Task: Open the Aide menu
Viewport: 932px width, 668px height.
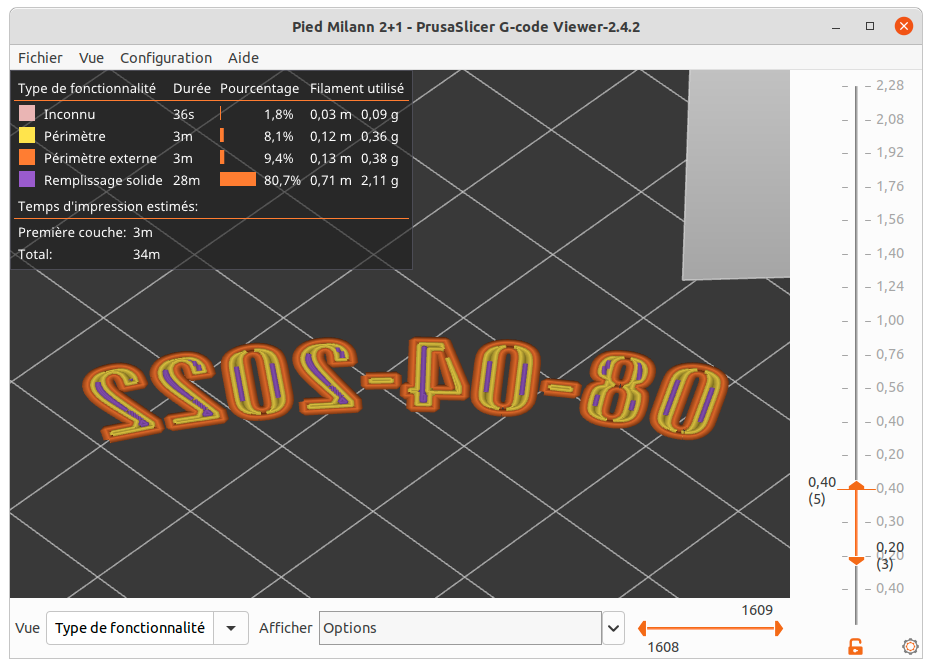Action: (x=243, y=58)
